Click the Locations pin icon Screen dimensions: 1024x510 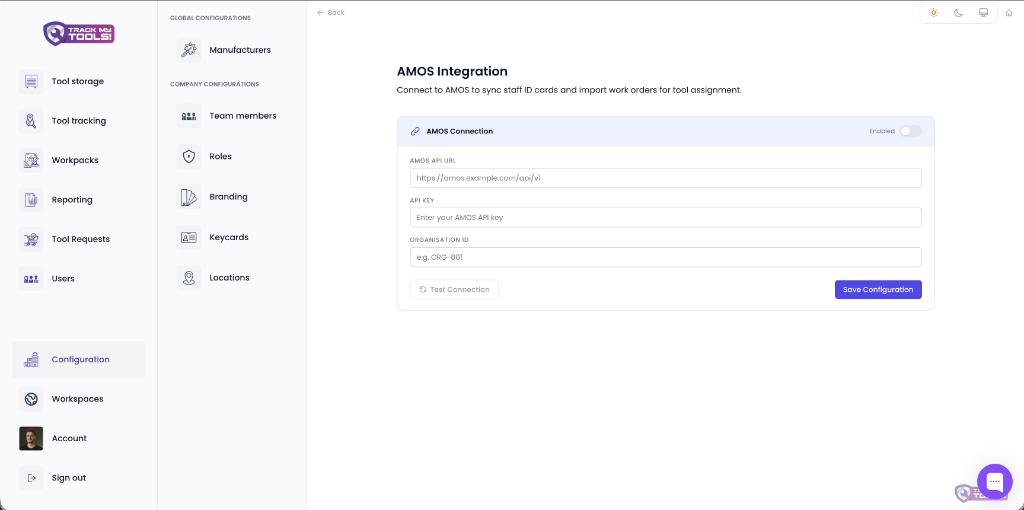point(189,278)
